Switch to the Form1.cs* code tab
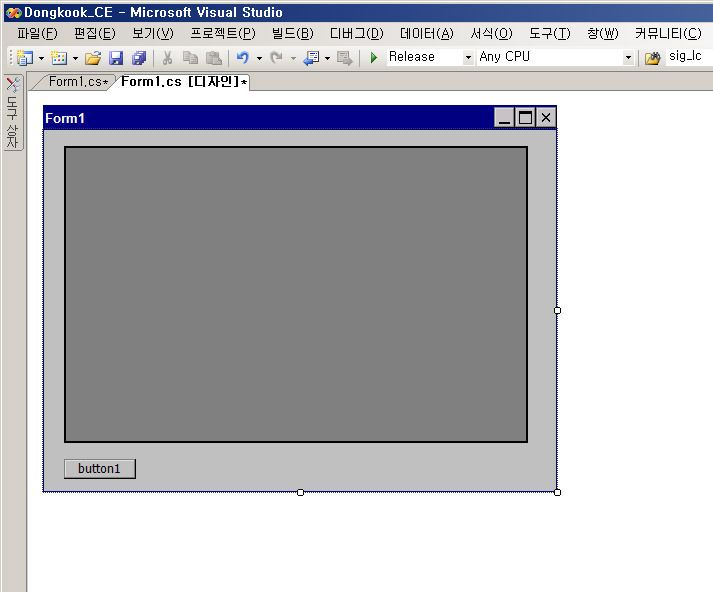 tap(77, 82)
